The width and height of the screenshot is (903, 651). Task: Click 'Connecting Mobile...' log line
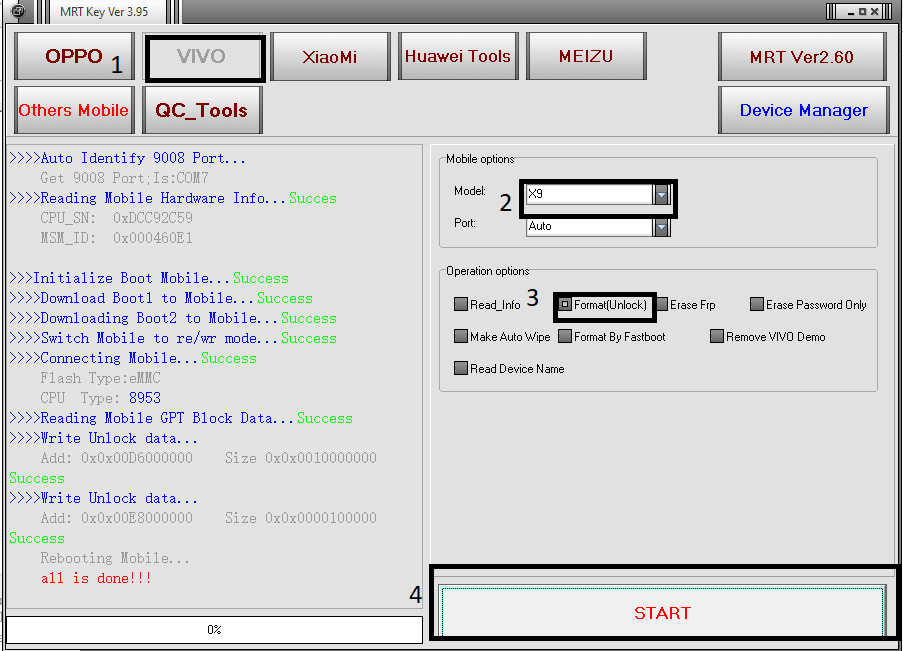tap(133, 358)
